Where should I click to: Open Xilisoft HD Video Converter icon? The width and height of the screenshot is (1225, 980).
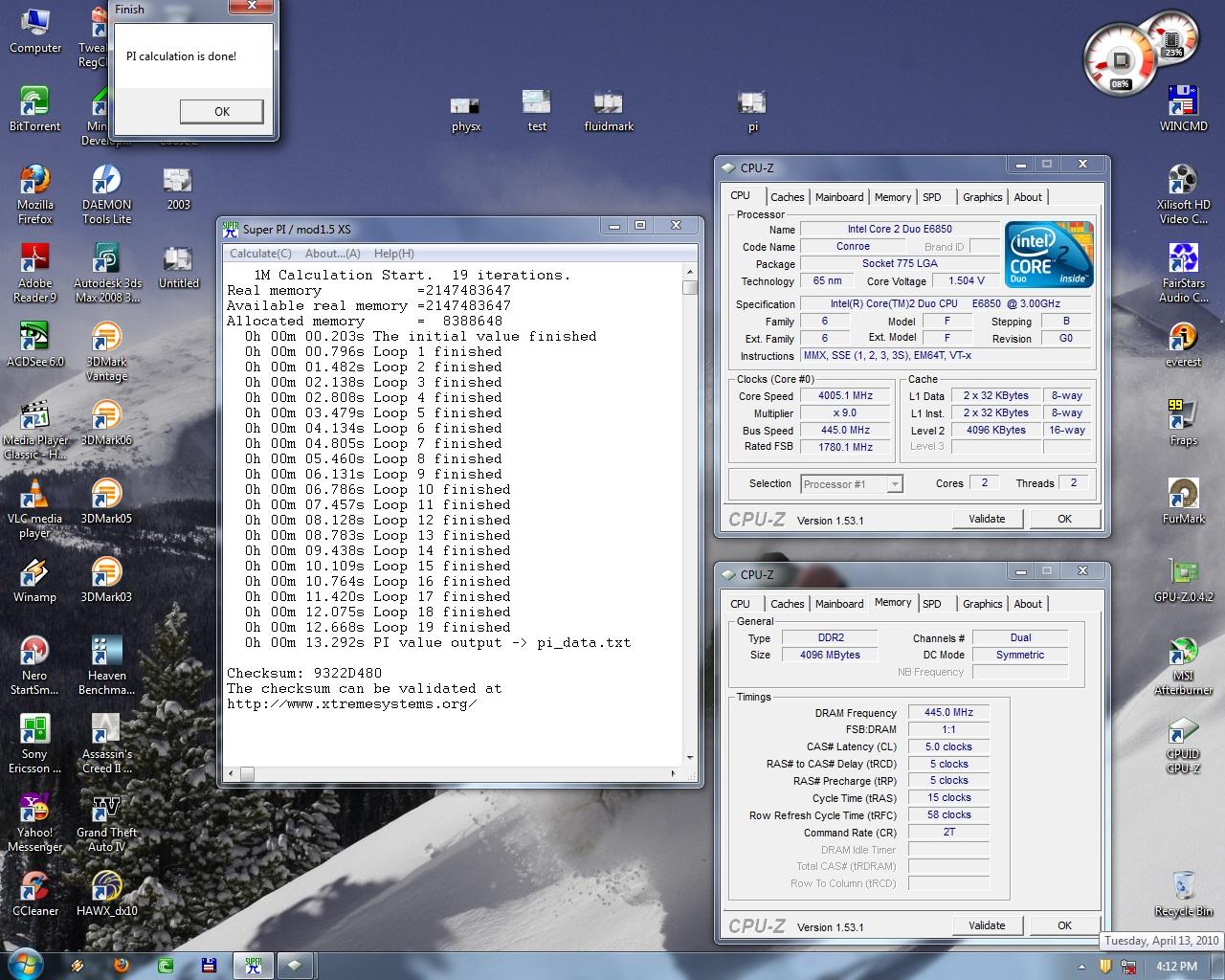pos(1184,193)
